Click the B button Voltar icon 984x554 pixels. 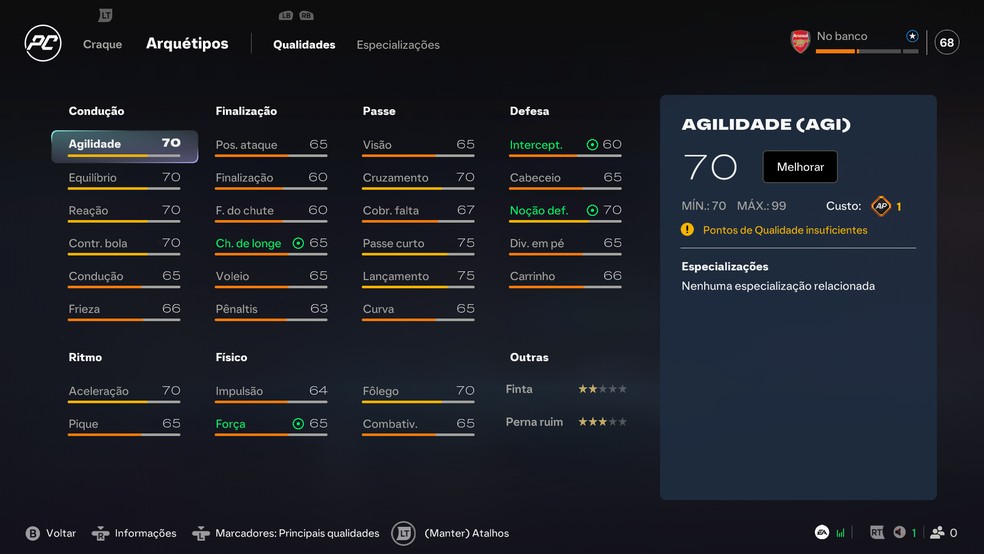tap(33, 533)
